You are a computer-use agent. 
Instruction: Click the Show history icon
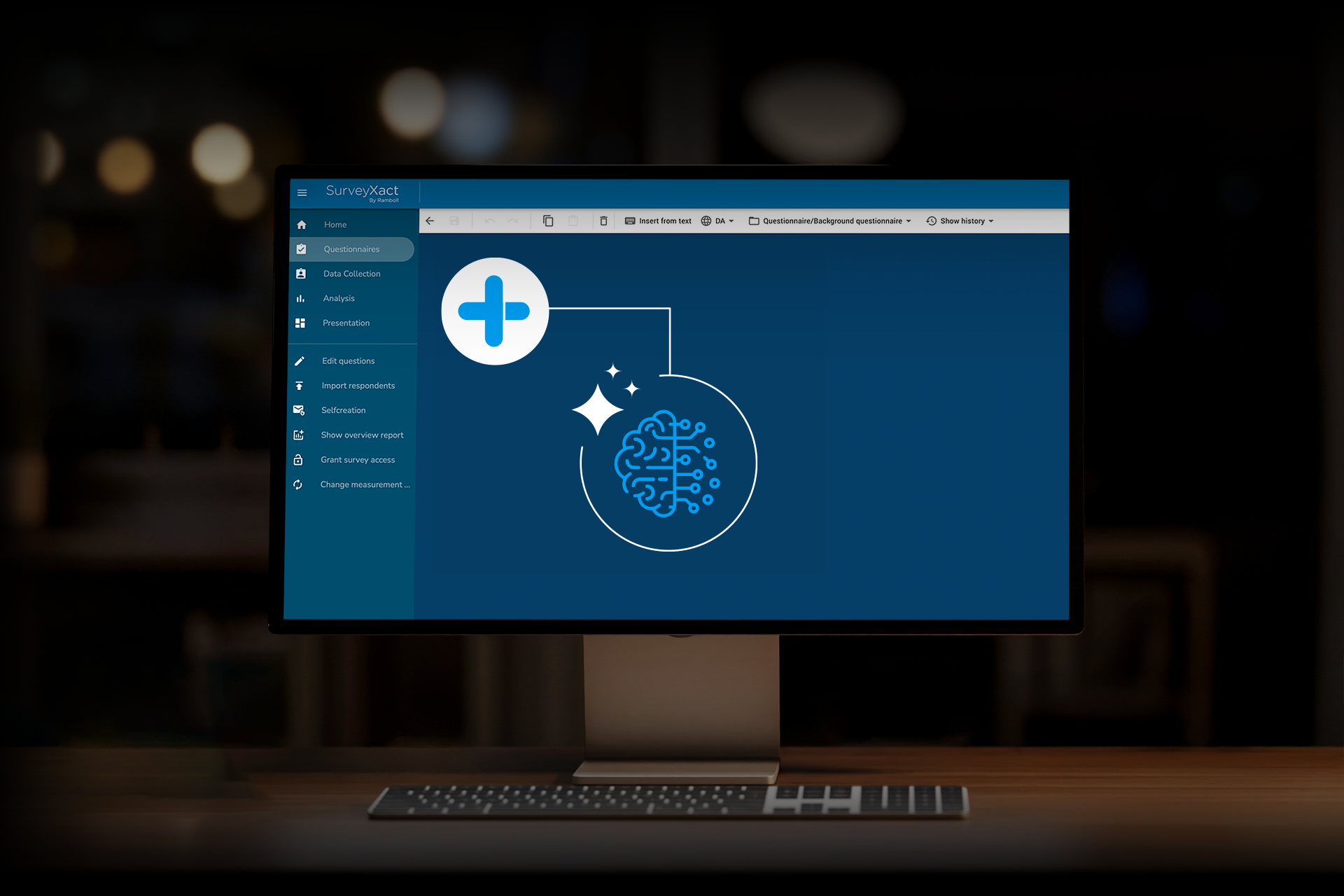pyautogui.click(x=930, y=220)
